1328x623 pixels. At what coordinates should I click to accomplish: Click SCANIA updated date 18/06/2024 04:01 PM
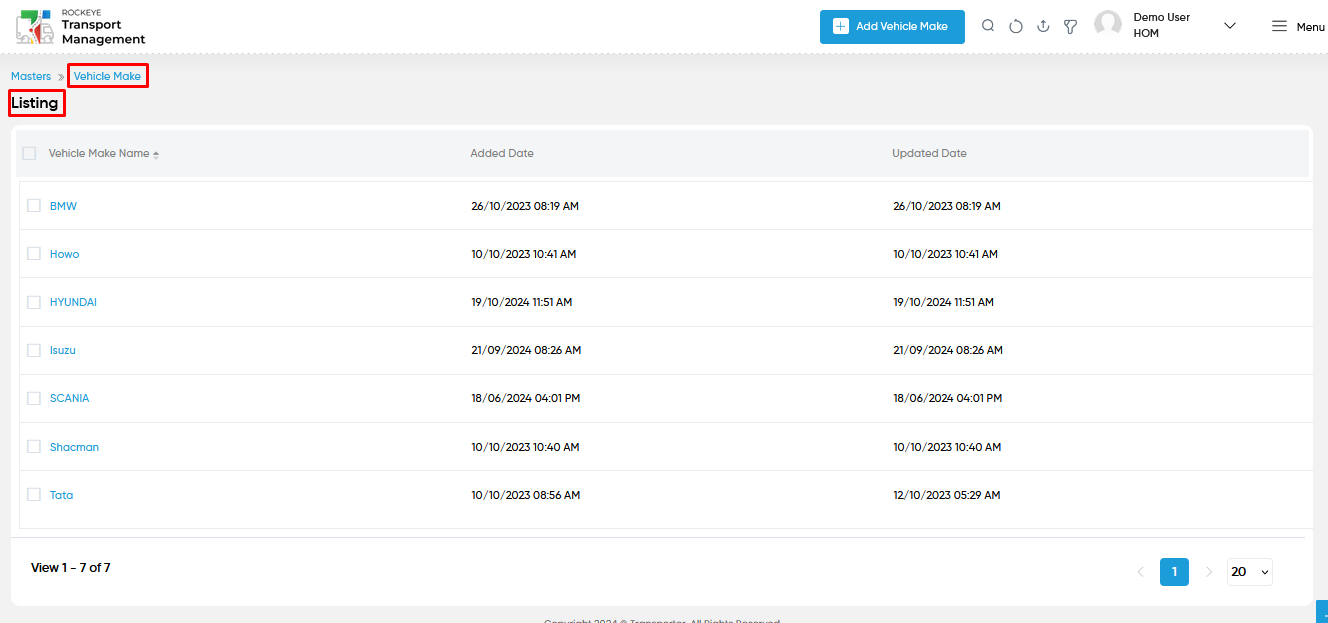(948, 398)
